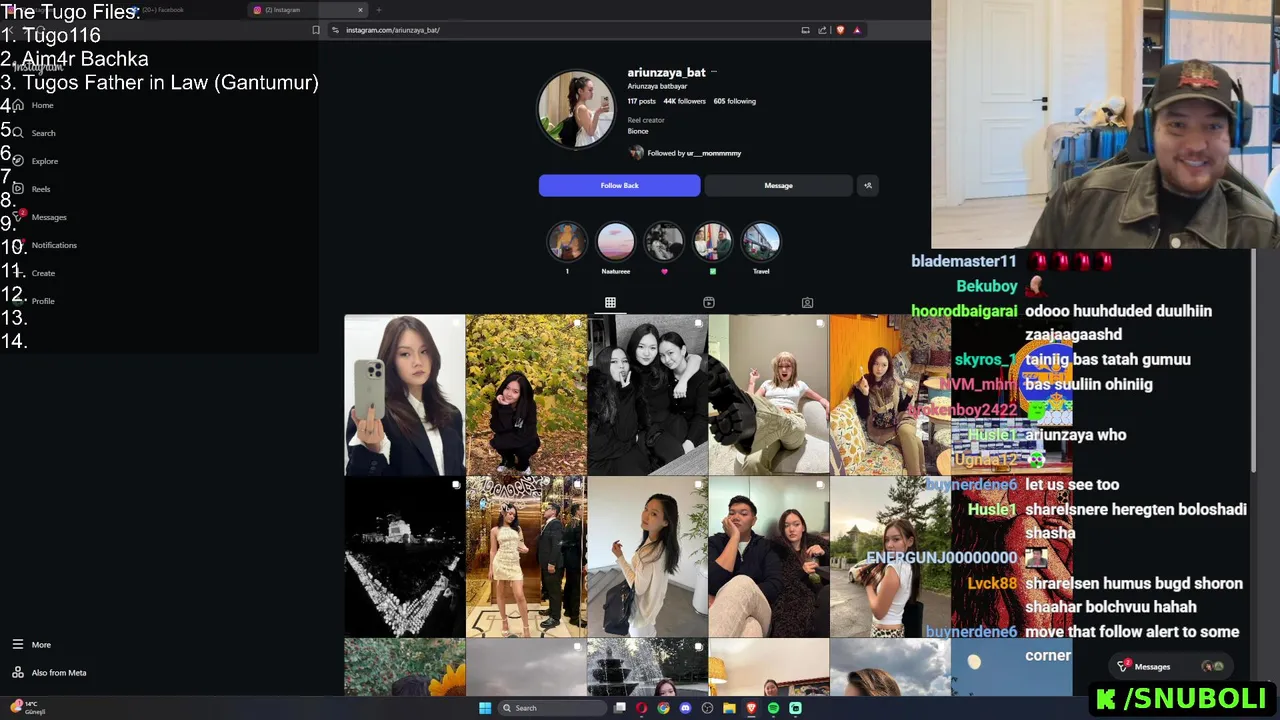Open options dots next to ariunzaya_bat username
Screen dimensions: 1280x720
click(714, 73)
